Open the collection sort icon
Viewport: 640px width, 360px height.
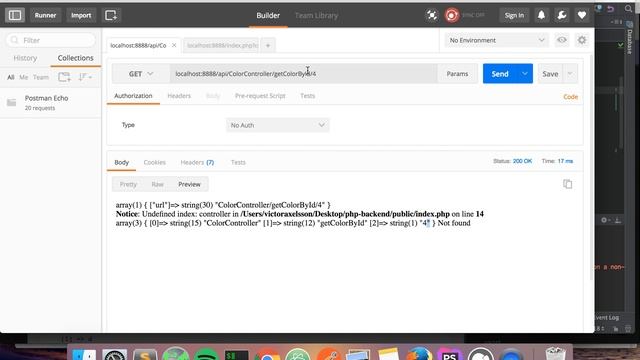pos(85,77)
